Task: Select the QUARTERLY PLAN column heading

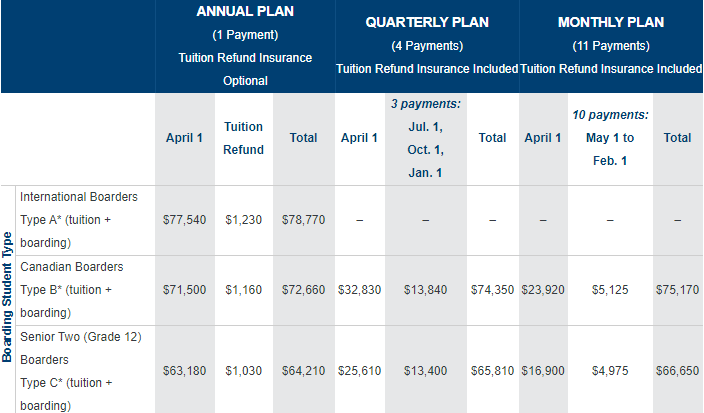Action: (427, 22)
